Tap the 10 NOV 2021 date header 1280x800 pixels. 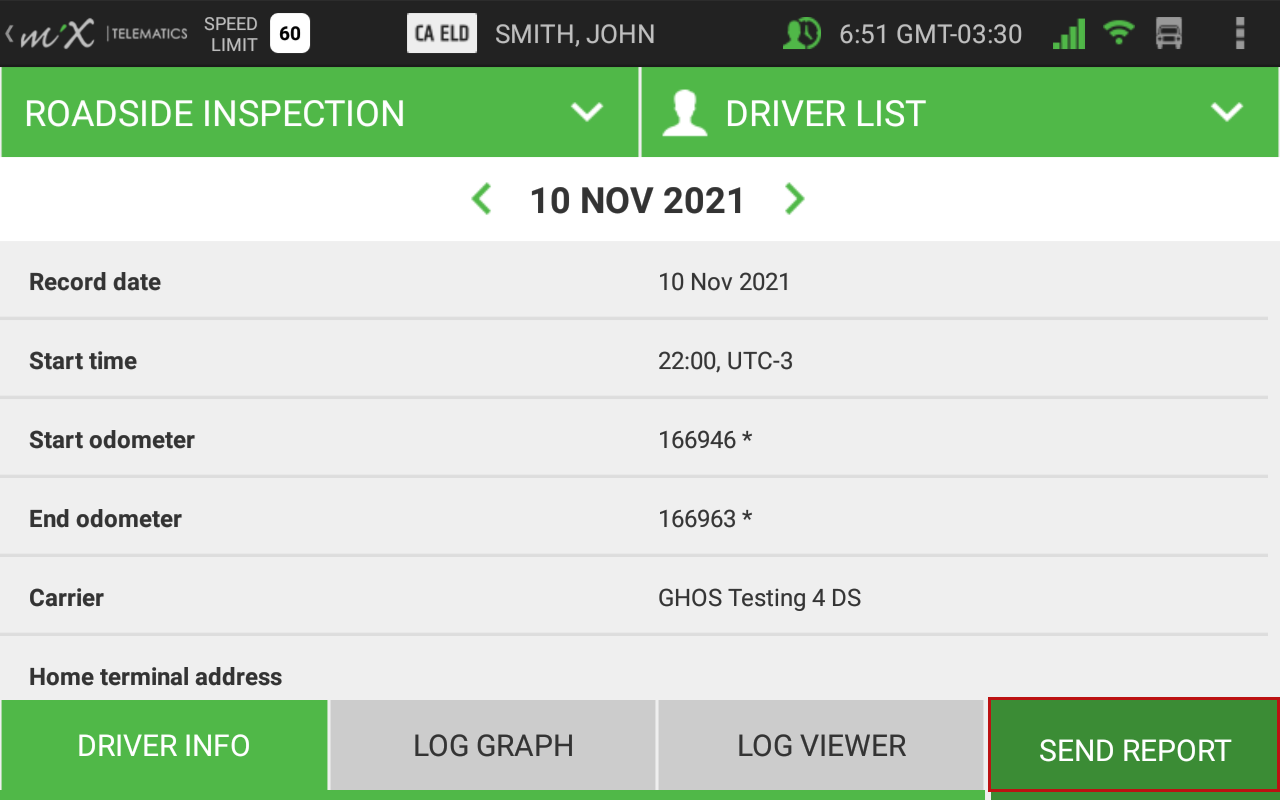[x=637, y=200]
